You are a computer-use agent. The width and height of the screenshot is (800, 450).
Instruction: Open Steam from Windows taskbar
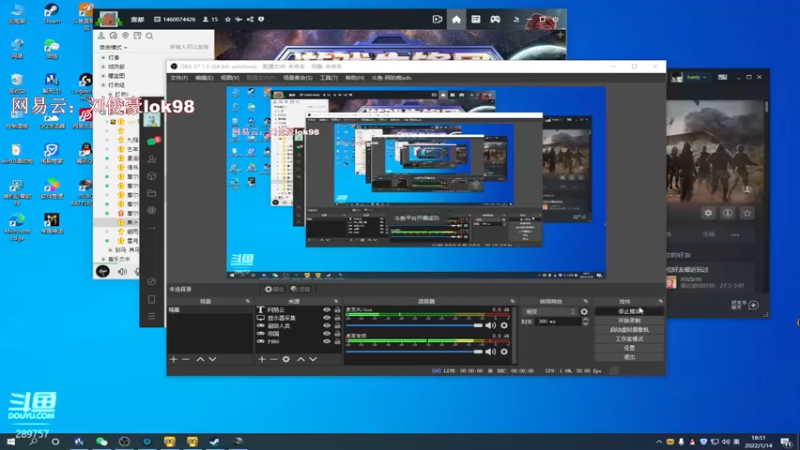tap(214, 441)
